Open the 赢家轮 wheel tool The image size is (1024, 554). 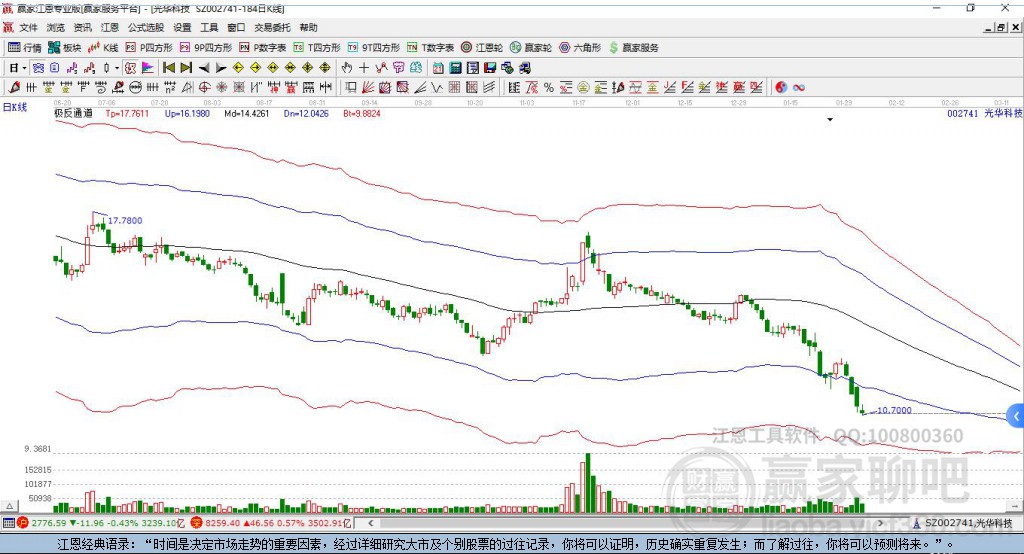pyautogui.click(x=531, y=48)
